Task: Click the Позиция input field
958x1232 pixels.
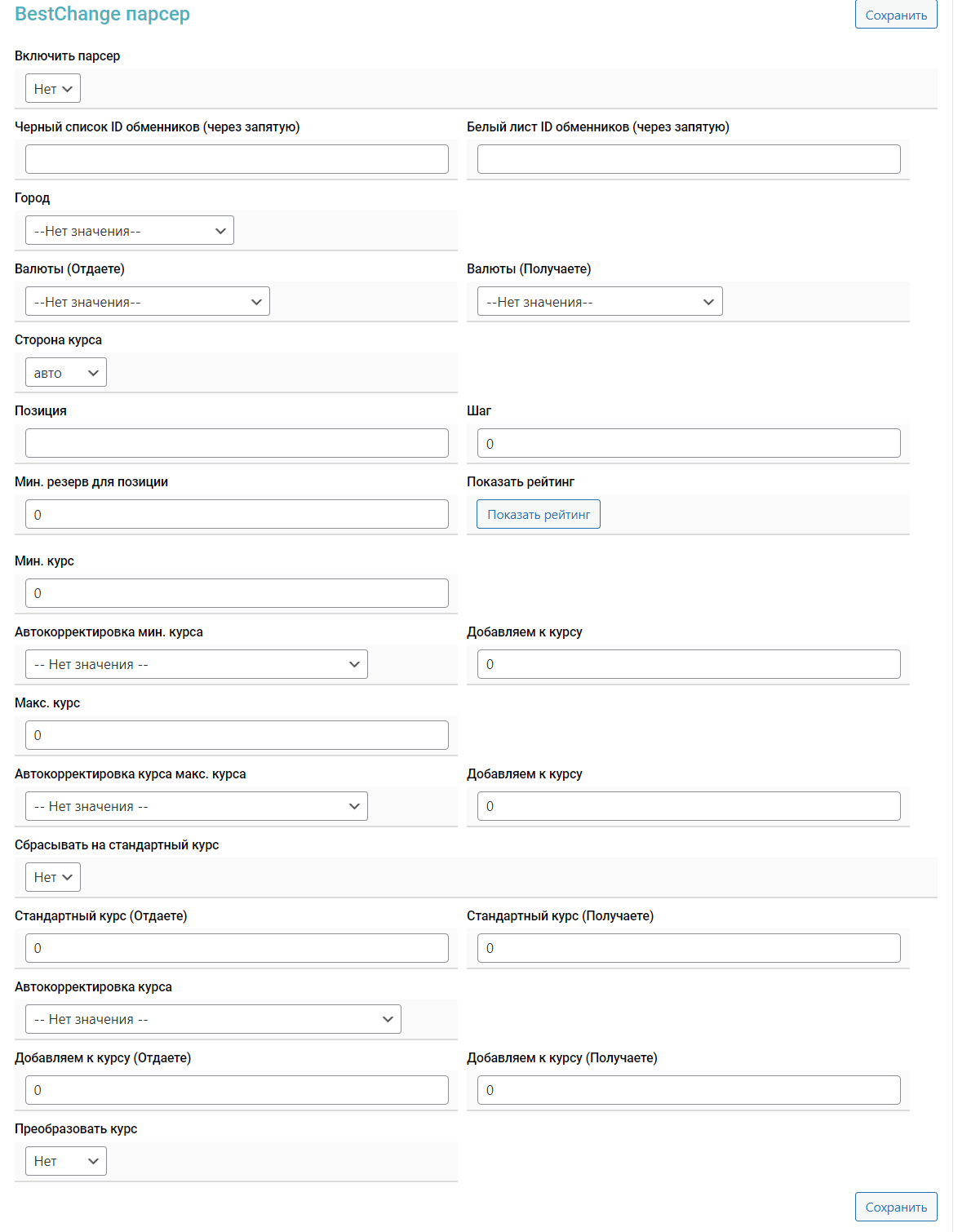Action: 237,443
